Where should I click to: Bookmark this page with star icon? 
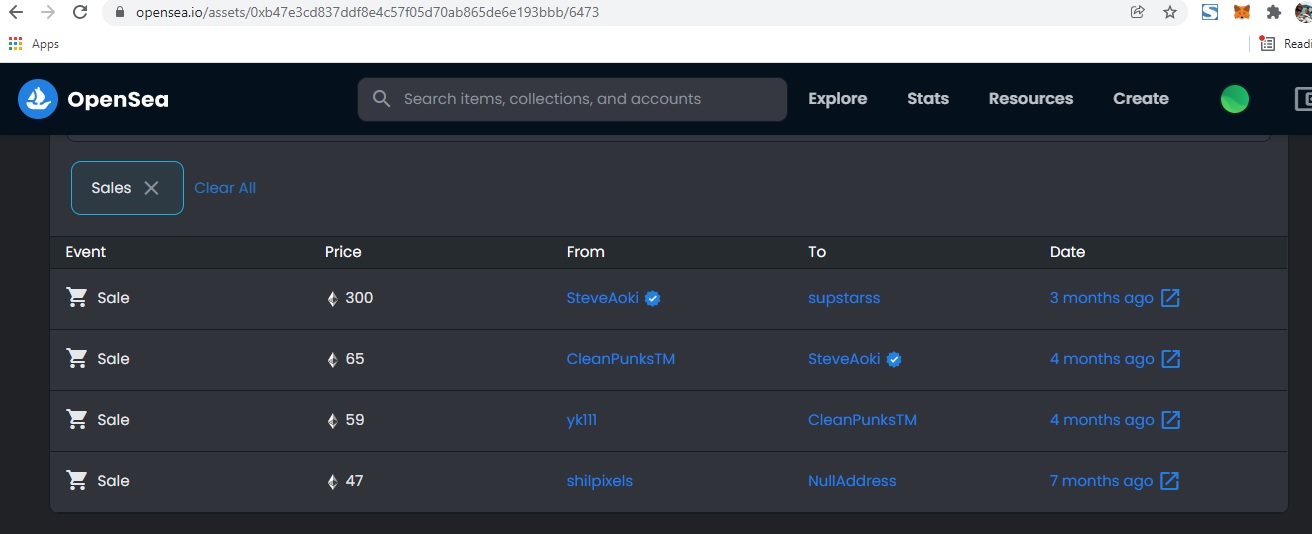tap(1170, 12)
